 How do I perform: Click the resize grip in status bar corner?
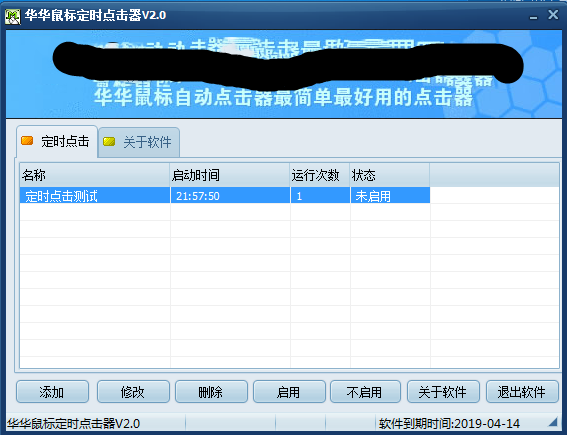(553, 422)
